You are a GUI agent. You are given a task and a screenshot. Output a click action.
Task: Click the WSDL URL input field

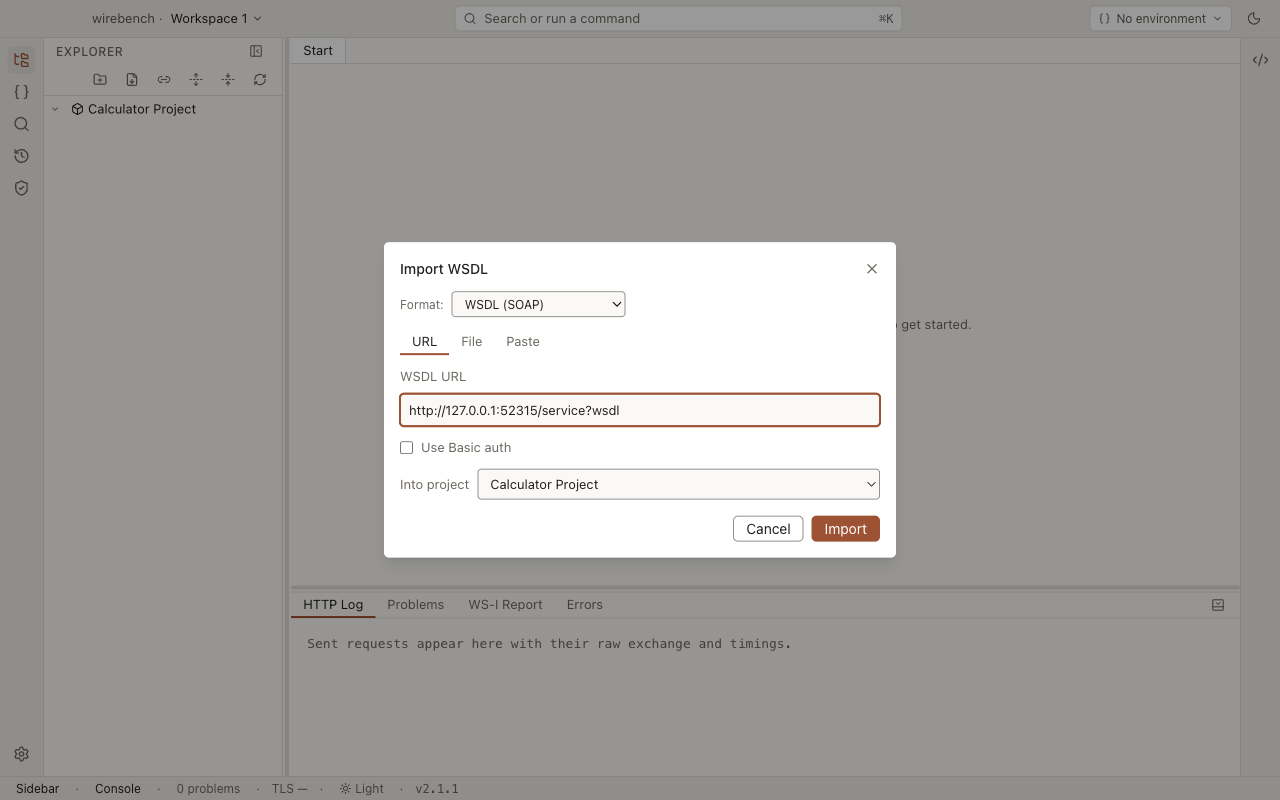click(x=640, y=410)
